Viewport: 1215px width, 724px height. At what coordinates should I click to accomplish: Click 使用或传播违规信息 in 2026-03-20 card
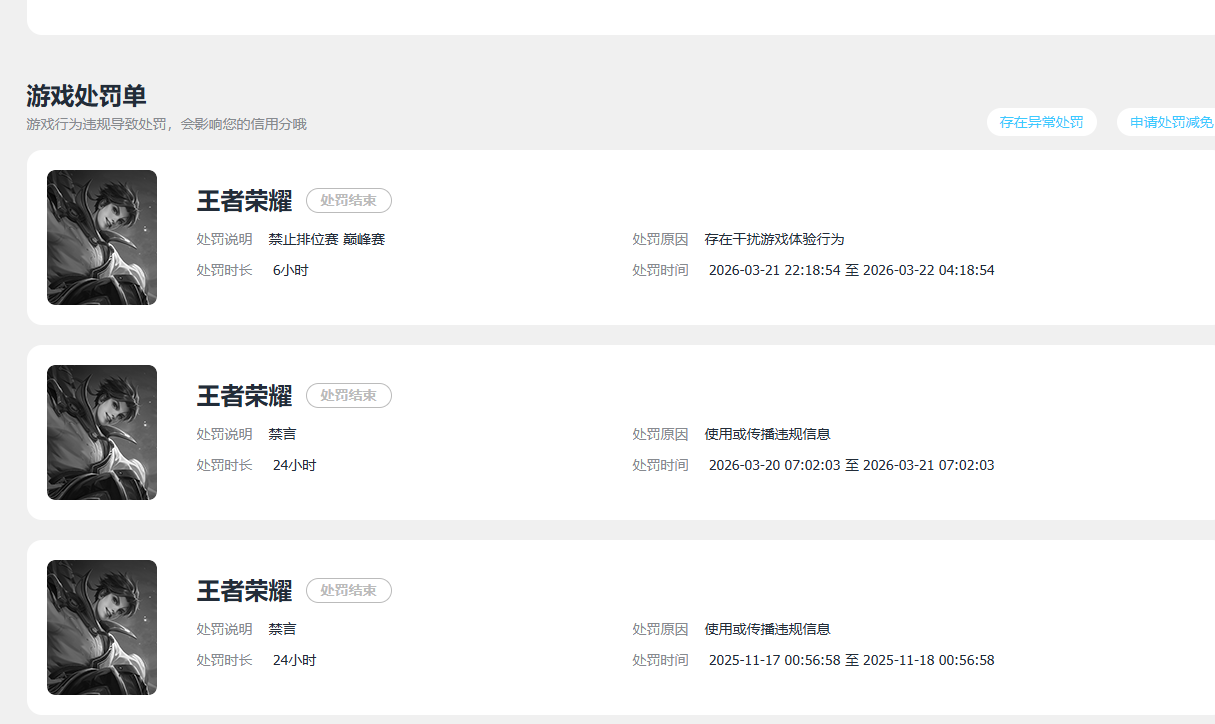[768, 434]
